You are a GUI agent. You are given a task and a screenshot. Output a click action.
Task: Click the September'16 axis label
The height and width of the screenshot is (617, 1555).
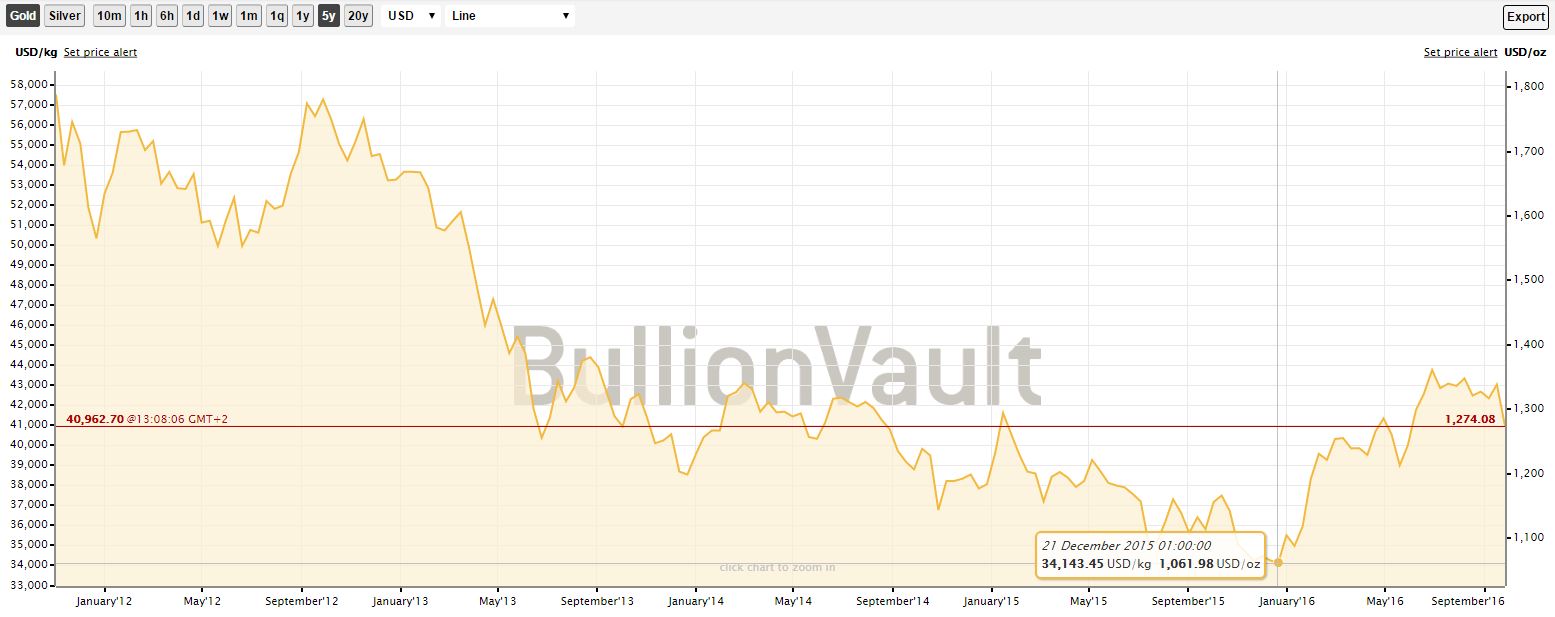pos(1468,601)
